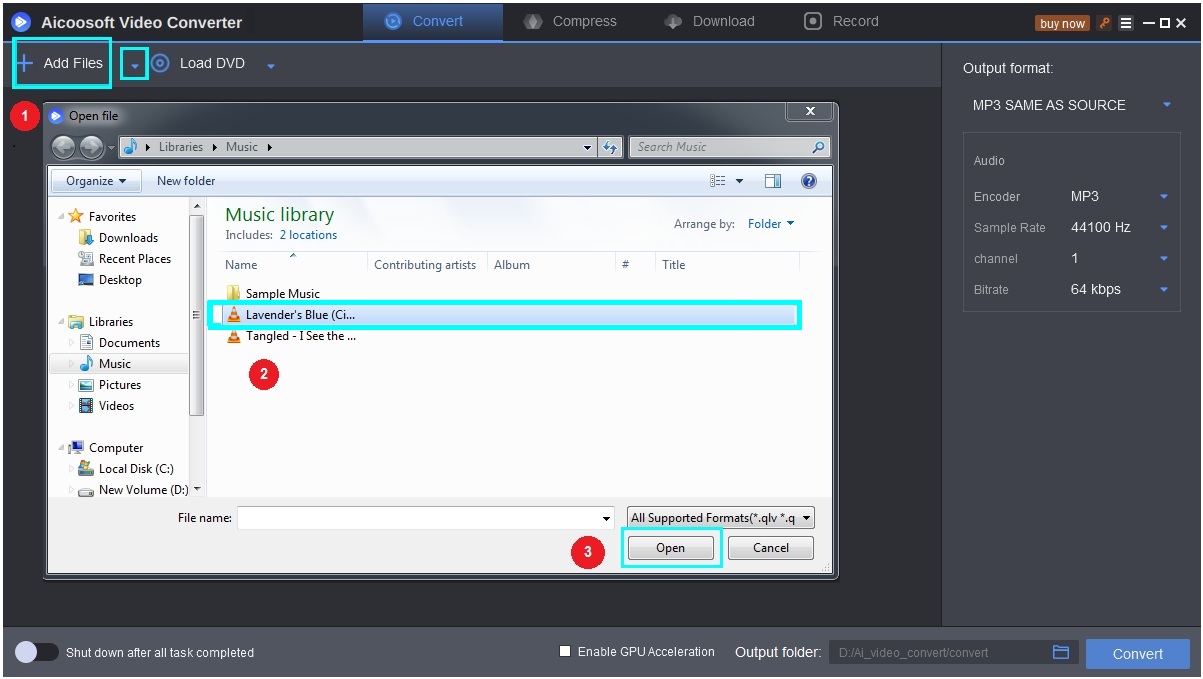Open All Supported Formats filter dropdown

(x=721, y=518)
